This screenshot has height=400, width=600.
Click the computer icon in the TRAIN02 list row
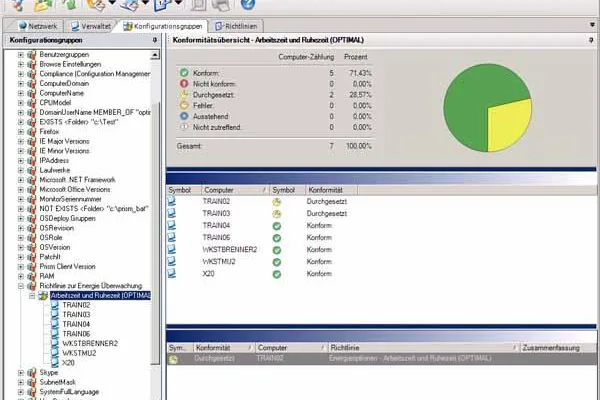click(x=171, y=201)
